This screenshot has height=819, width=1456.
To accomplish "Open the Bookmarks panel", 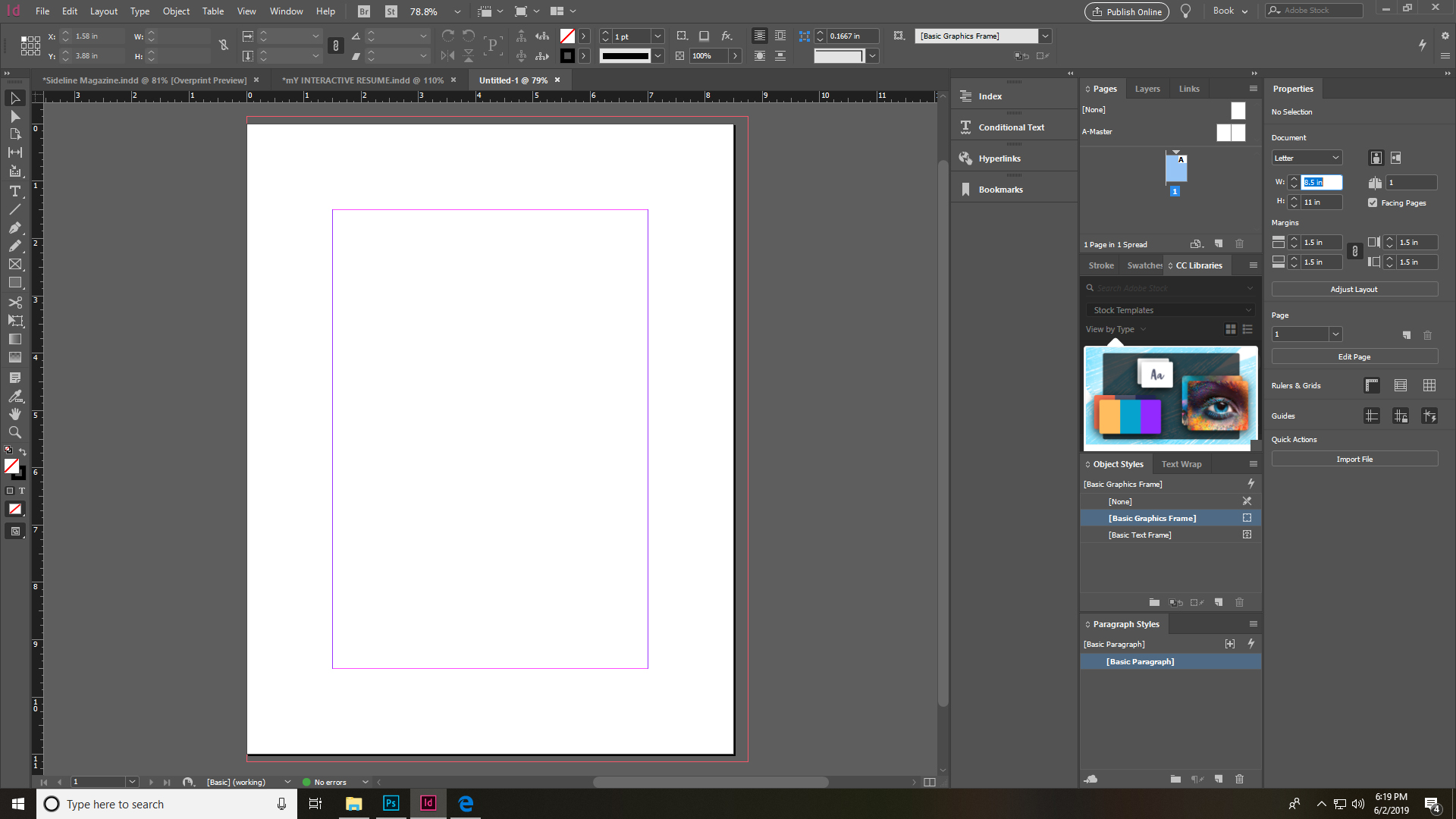I will 1000,190.
